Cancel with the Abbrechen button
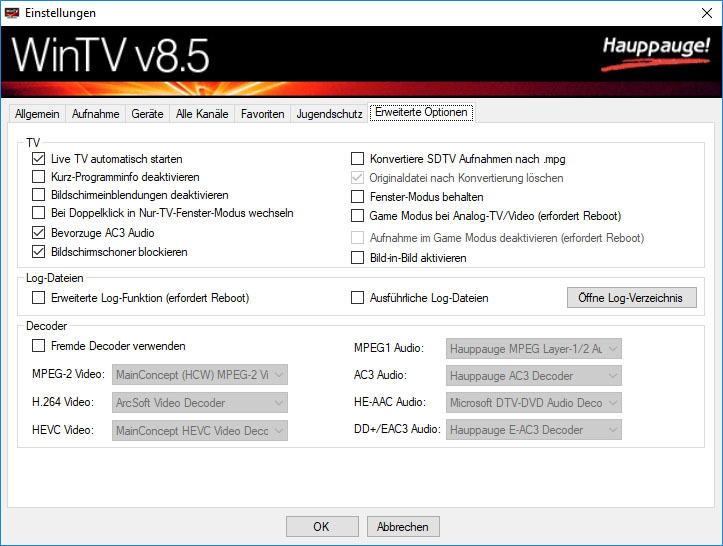723x546 pixels. pos(403,527)
